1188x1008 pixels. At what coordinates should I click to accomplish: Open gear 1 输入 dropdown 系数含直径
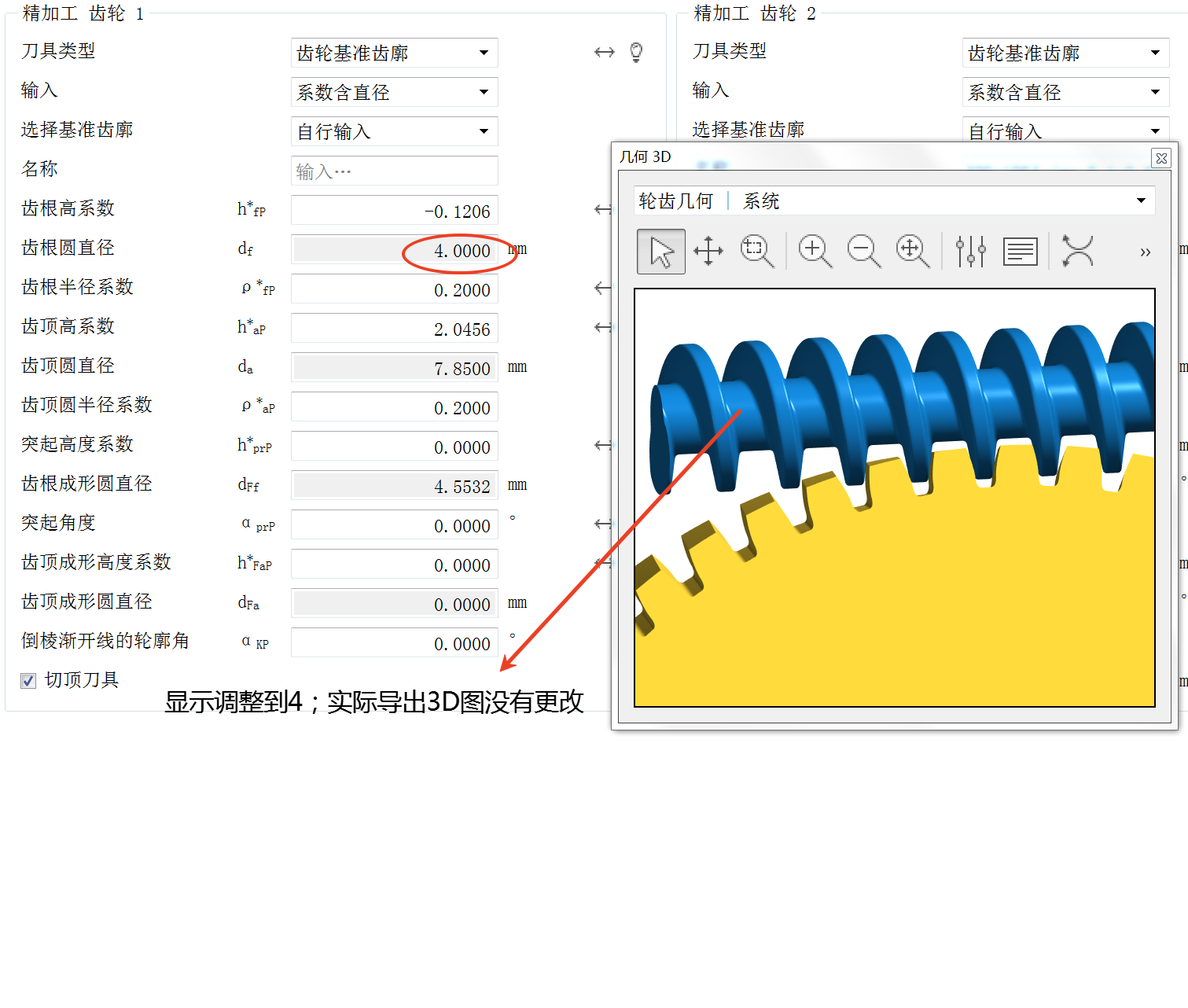click(x=395, y=92)
